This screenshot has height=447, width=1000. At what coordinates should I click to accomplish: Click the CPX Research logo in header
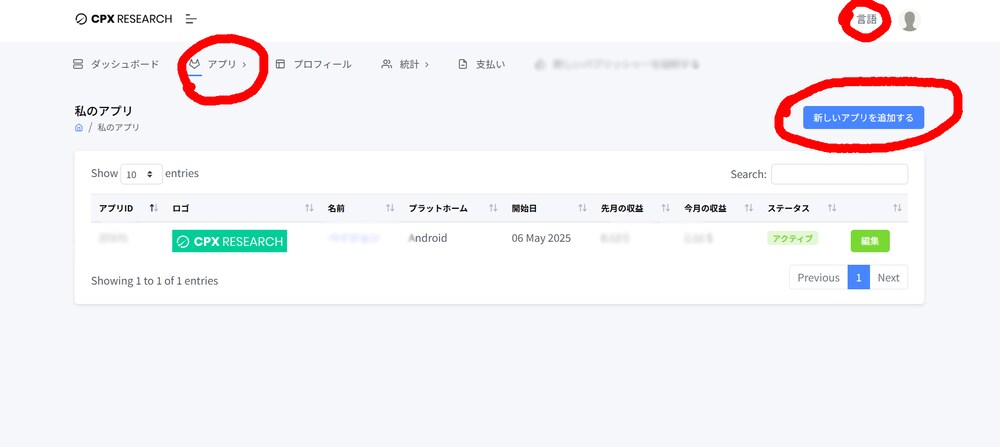[x=124, y=19]
